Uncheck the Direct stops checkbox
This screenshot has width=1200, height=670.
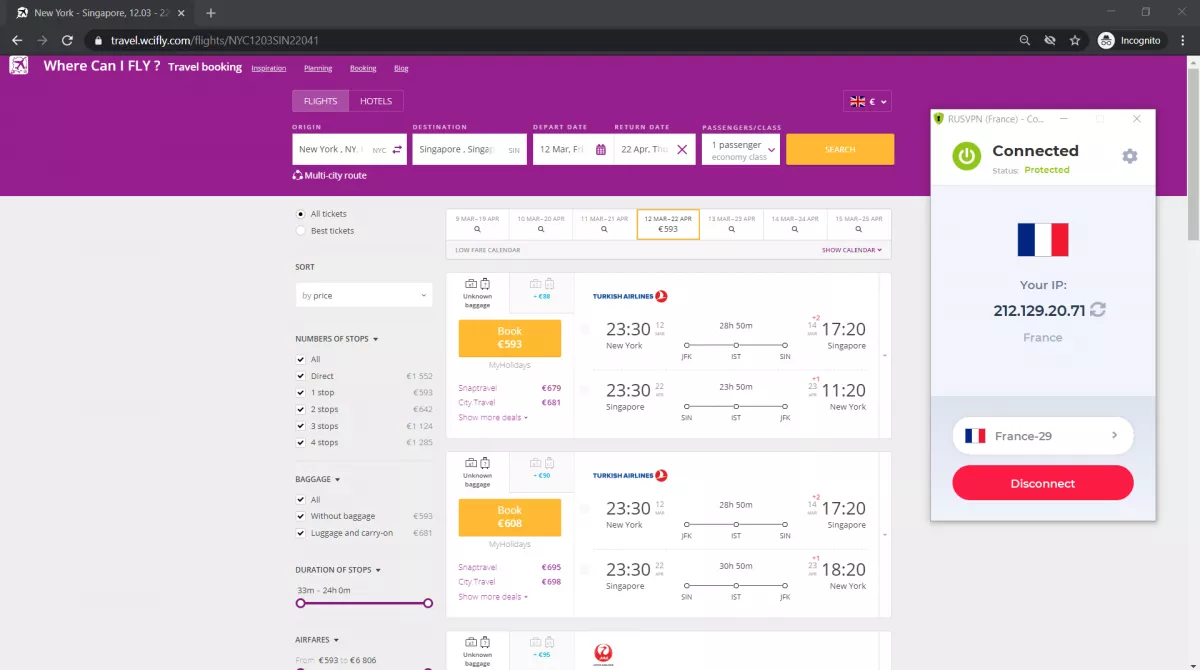[x=301, y=376]
